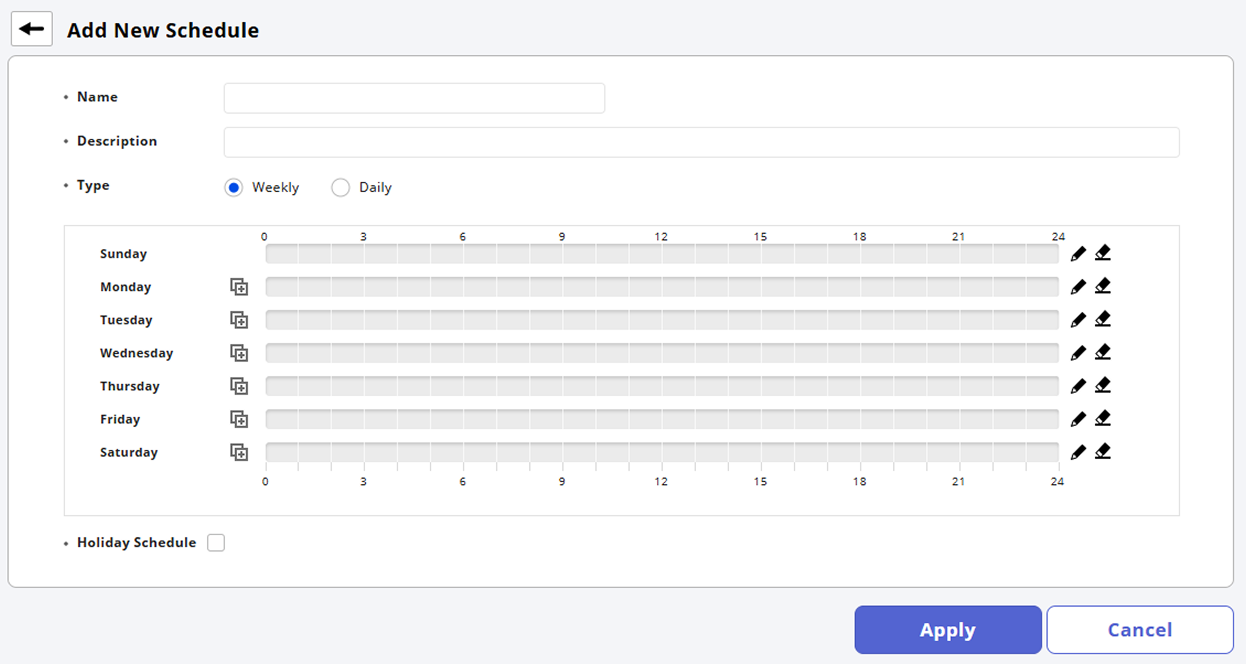
Task: Click the Friday timeline bar at hour 9
Action: pyautogui.click(x=563, y=419)
